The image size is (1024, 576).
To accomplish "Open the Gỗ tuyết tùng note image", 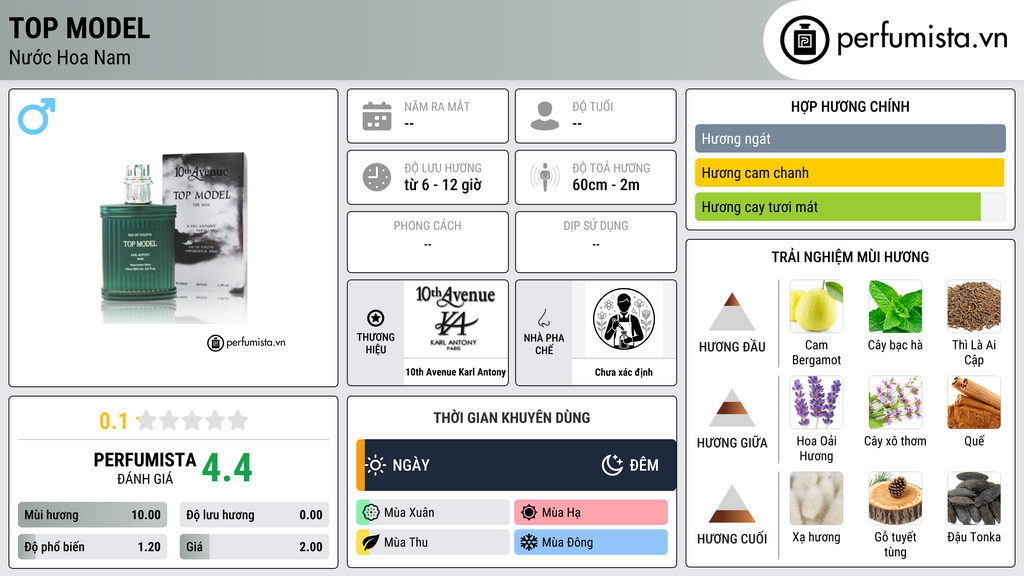I will click(x=895, y=499).
